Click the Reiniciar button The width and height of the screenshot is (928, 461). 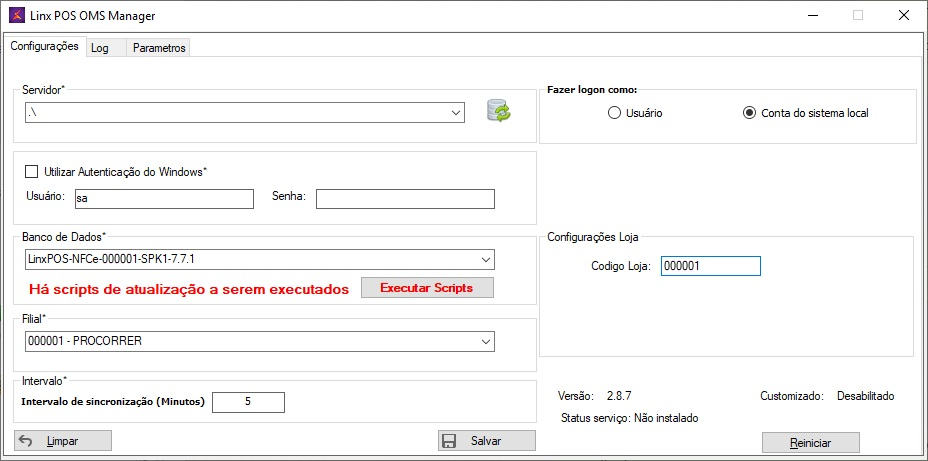(x=810, y=442)
